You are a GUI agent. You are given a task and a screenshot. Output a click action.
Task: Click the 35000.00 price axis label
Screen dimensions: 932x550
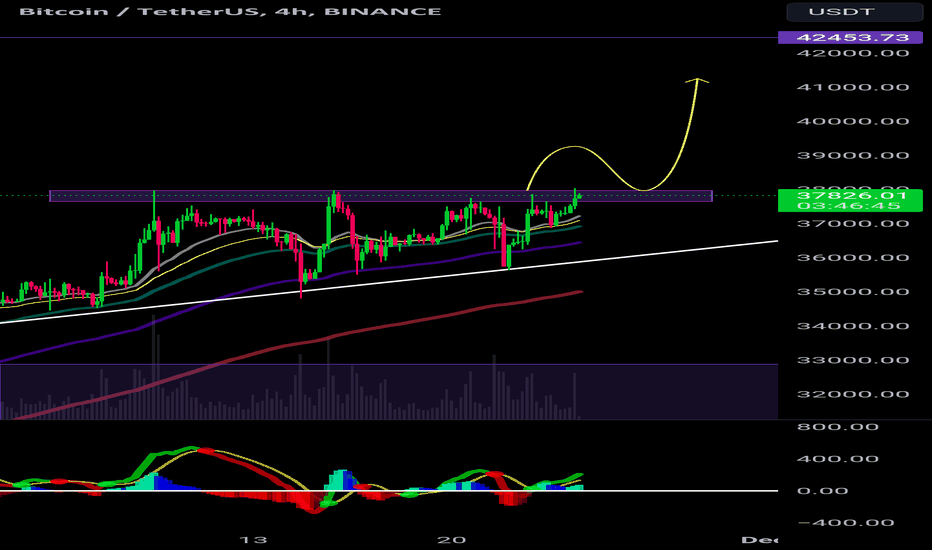tap(853, 292)
